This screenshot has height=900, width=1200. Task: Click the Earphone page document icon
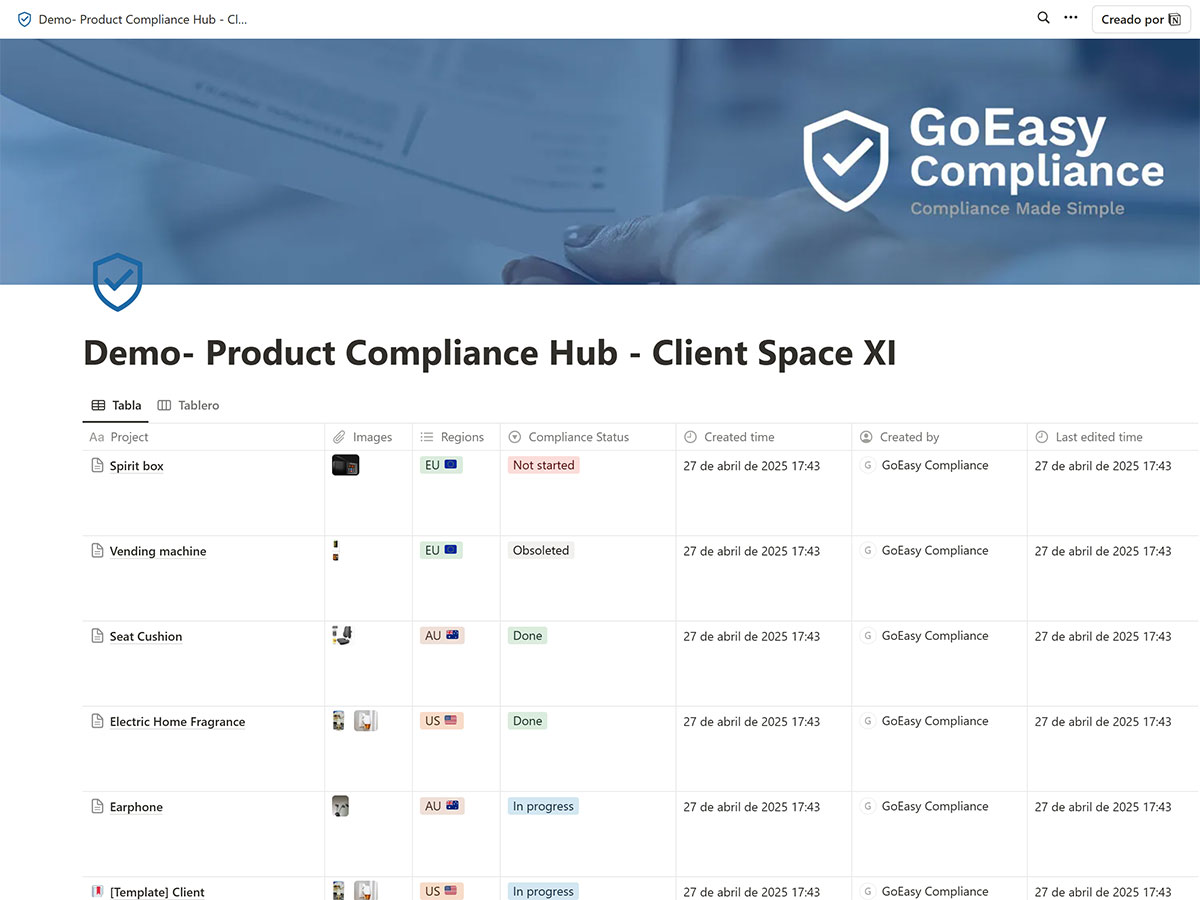click(97, 807)
